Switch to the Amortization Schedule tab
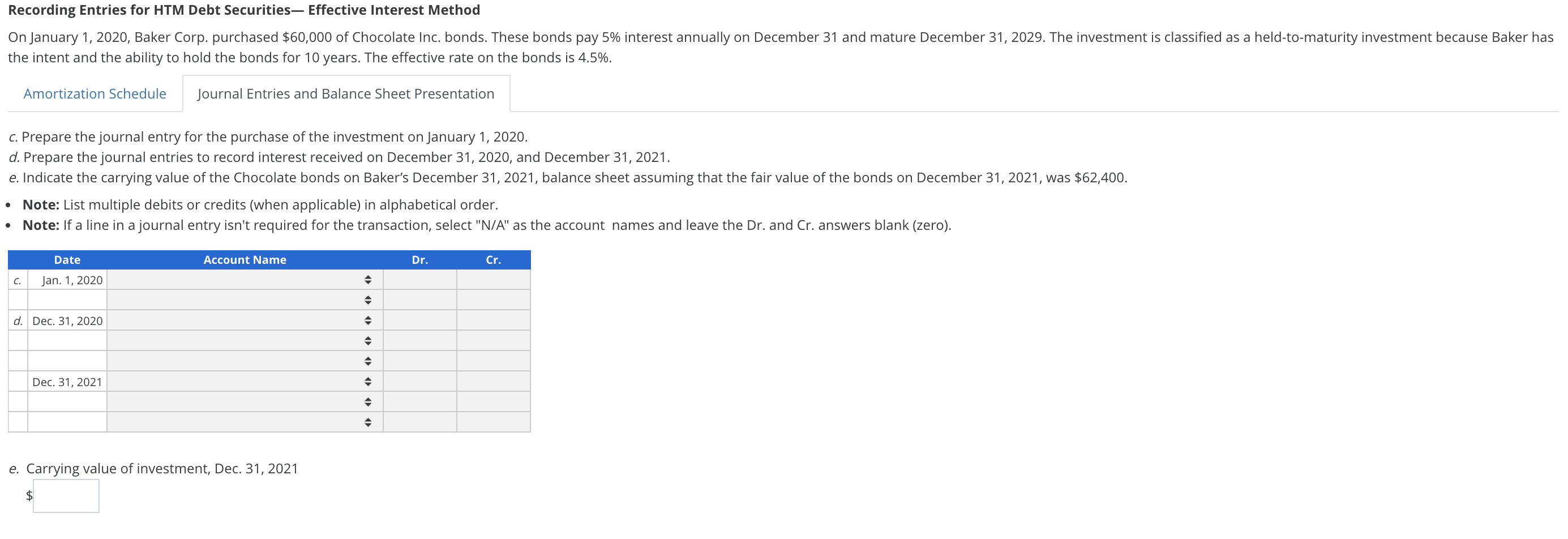 95,93
